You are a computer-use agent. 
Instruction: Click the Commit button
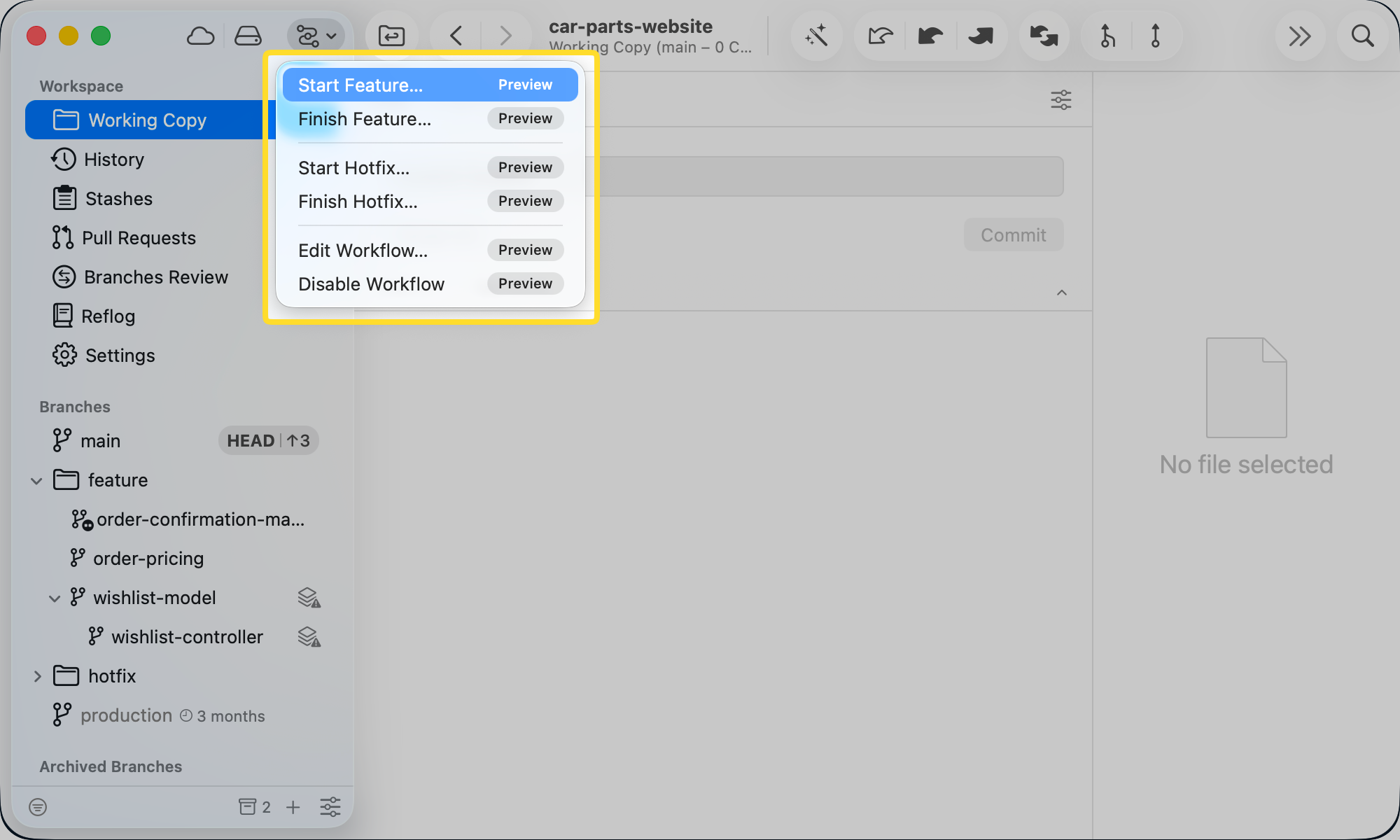(1014, 234)
